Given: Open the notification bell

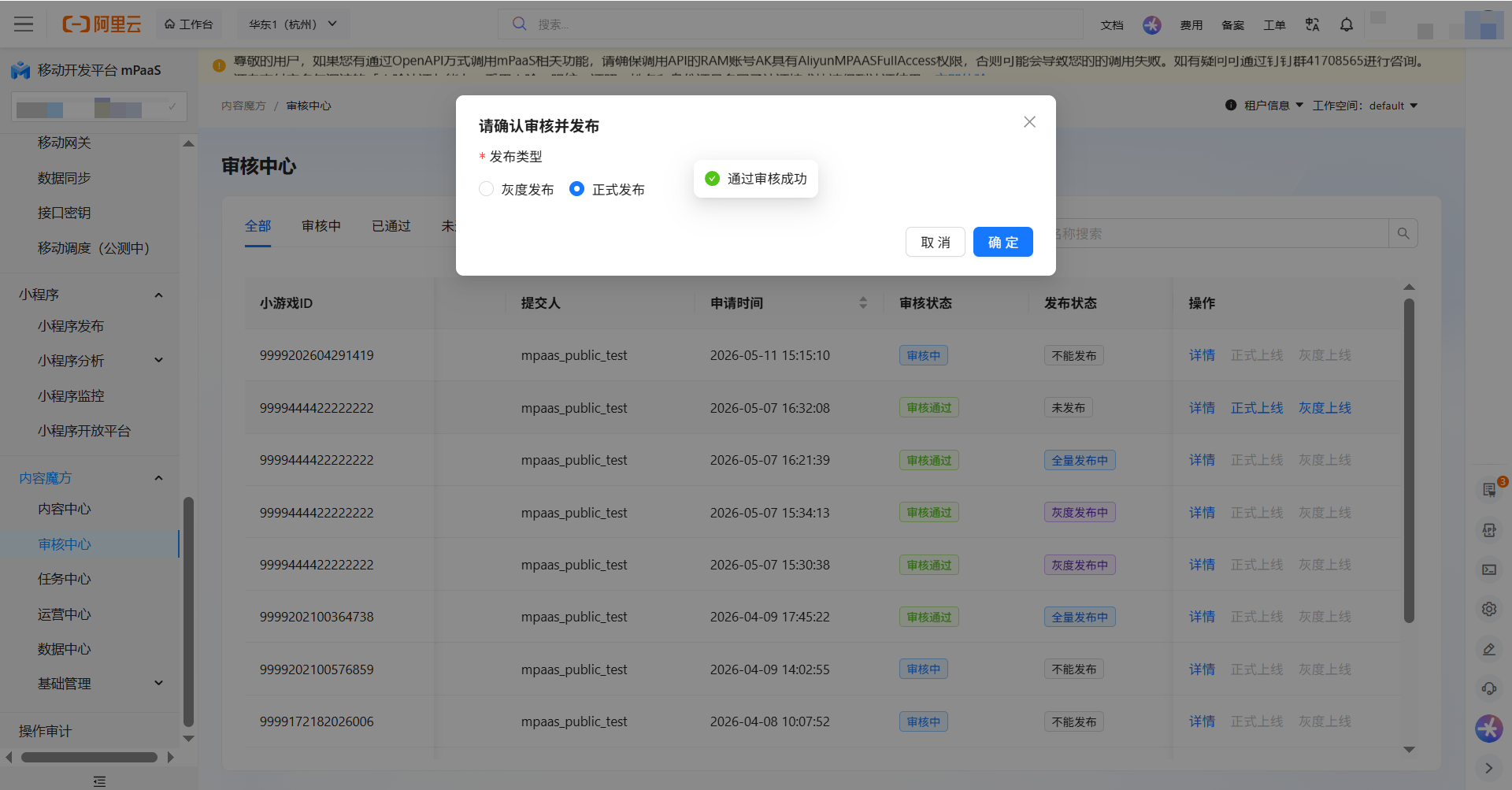Looking at the screenshot, I should (x=1347, y=25).
